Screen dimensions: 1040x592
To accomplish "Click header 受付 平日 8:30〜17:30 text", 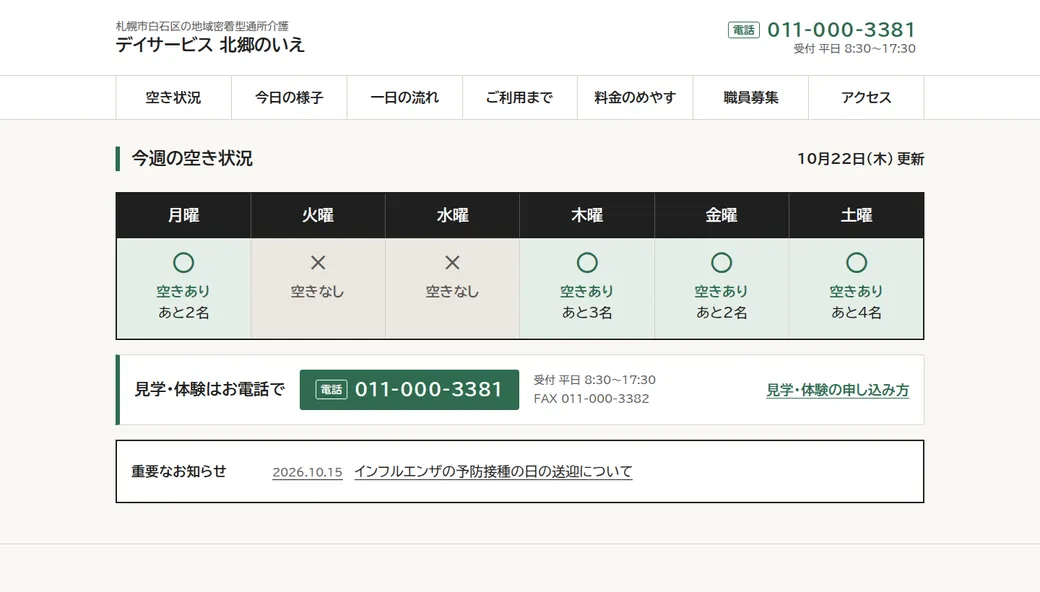I will pyautogui.click(x=854, y=48).
